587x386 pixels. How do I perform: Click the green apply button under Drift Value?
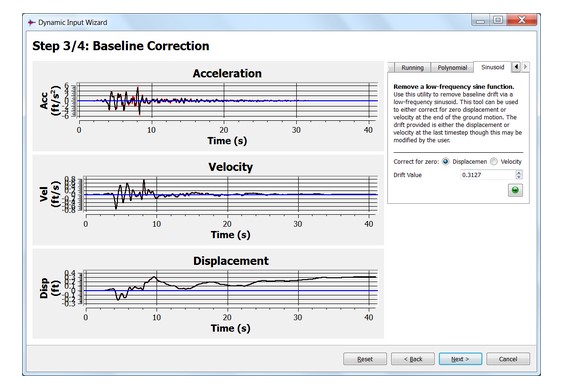pyautogui.click(x=515, y=191)
